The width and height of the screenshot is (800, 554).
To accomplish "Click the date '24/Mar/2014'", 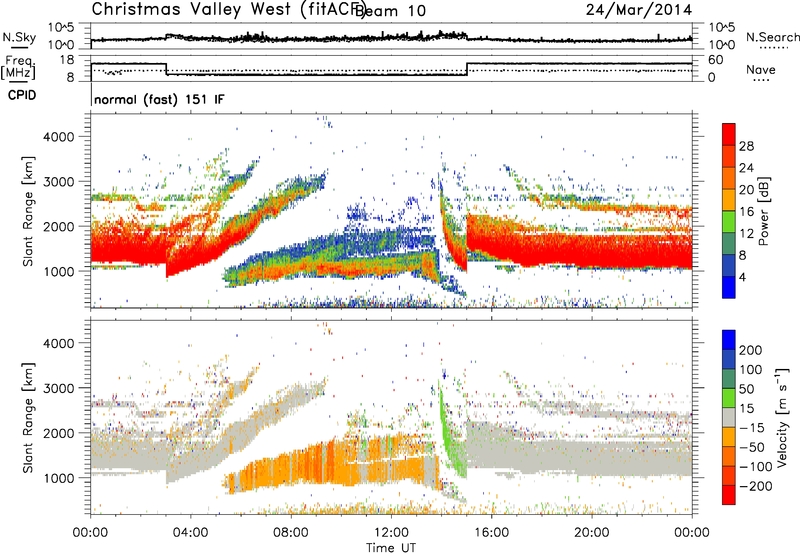I will coord(639,10).
